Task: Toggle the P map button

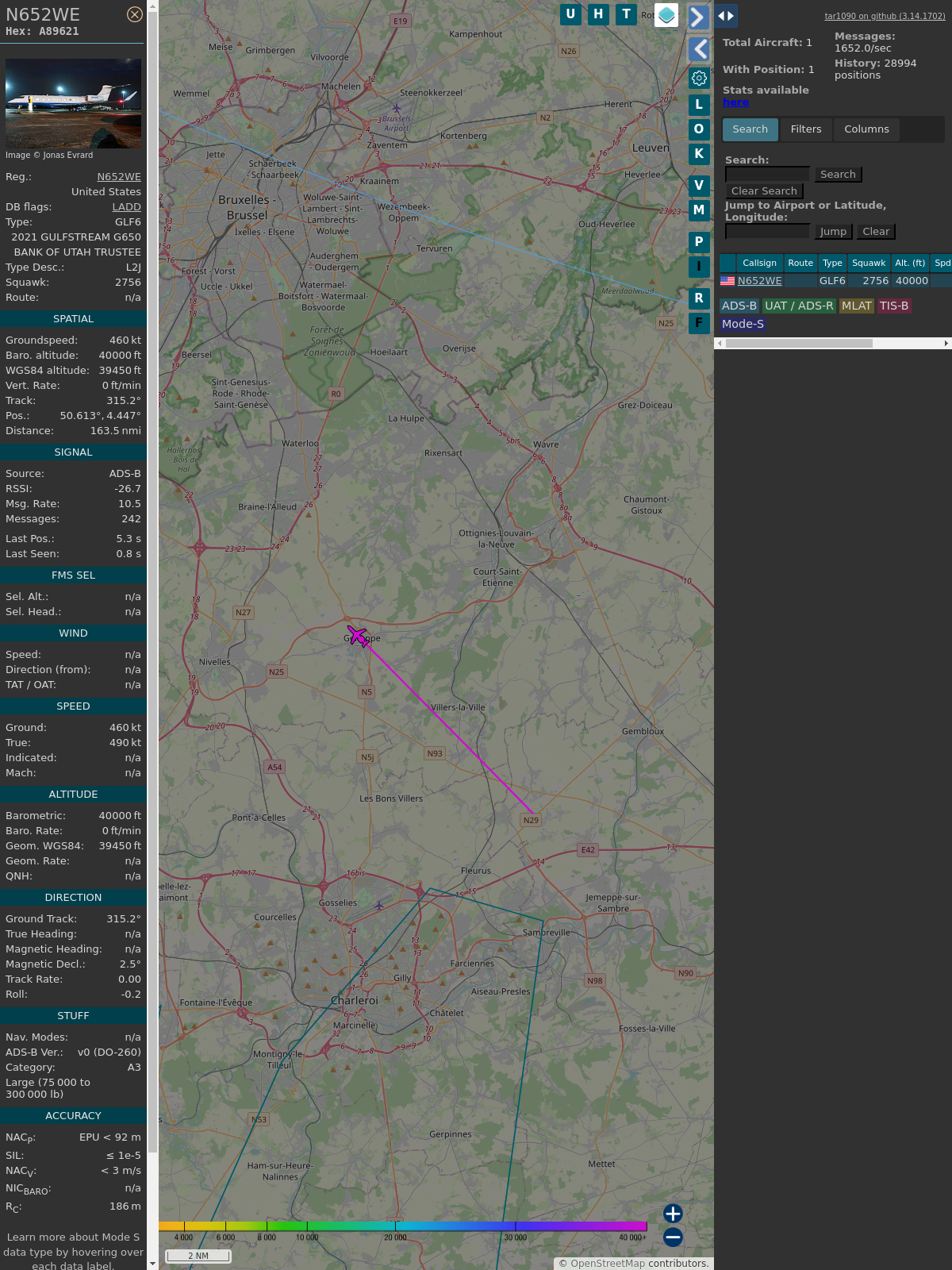Action: [699, 241]
